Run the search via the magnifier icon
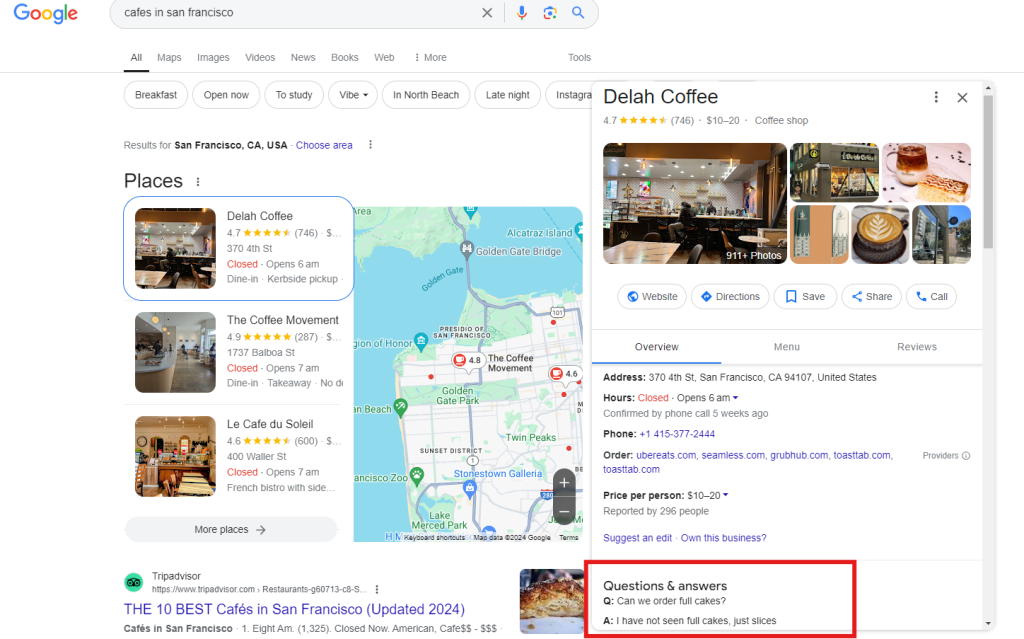The image size is (1024, 639). coord(579,13)
